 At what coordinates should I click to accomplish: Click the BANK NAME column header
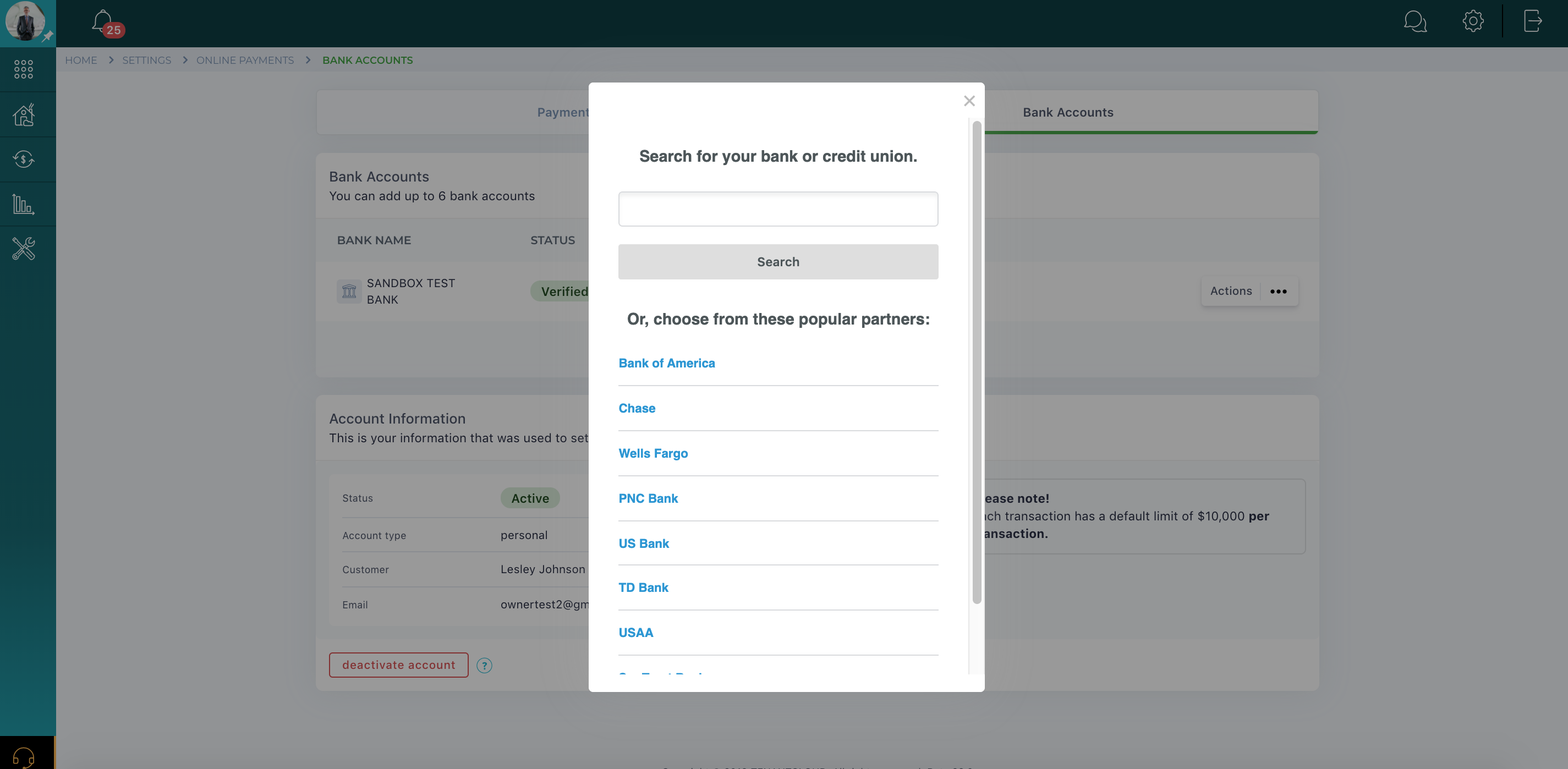374,240
